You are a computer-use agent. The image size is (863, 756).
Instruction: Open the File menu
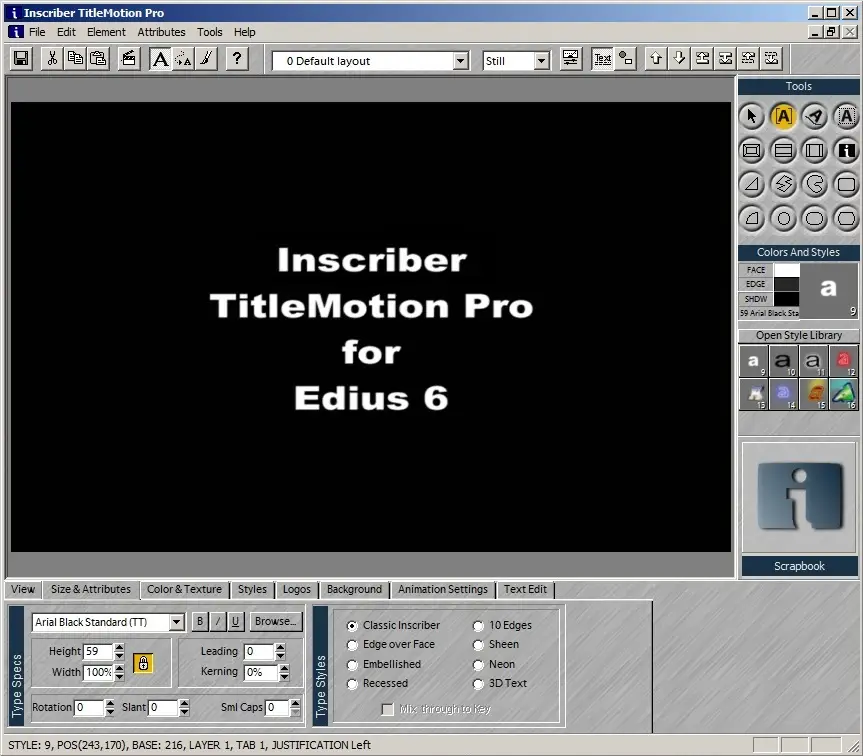tap(37, 32)
